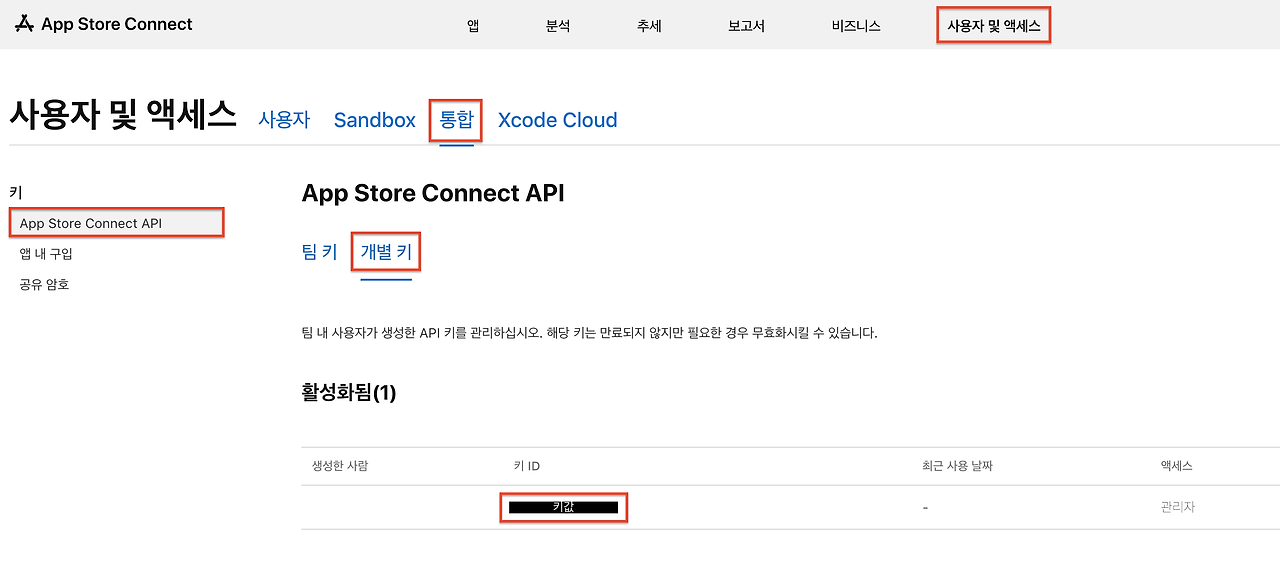Select App Store Connect API in sidebar

115,223
